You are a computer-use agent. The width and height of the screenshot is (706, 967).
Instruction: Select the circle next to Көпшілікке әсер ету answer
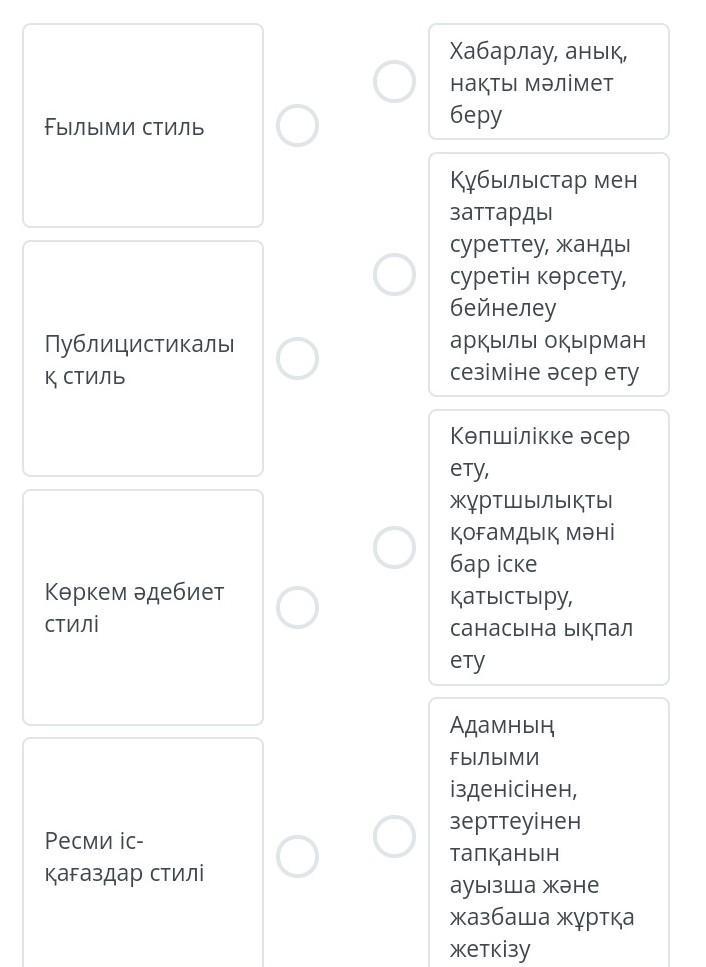click(x=394, y=548)
